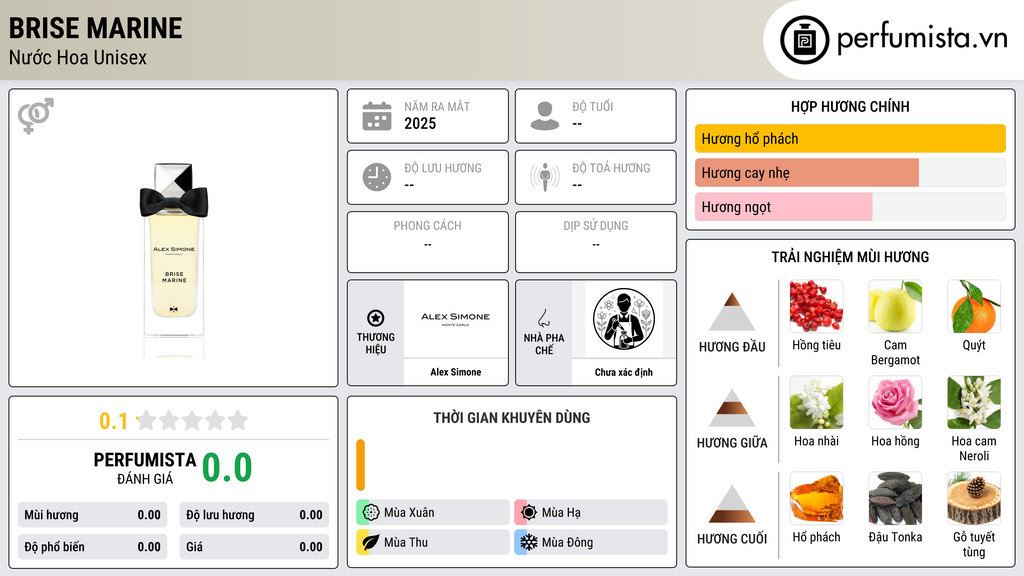Image resolution: width=1024 pixels, height=576 pixels.
Task: Select the Mùa Đông season button
Action: [591, 542]
